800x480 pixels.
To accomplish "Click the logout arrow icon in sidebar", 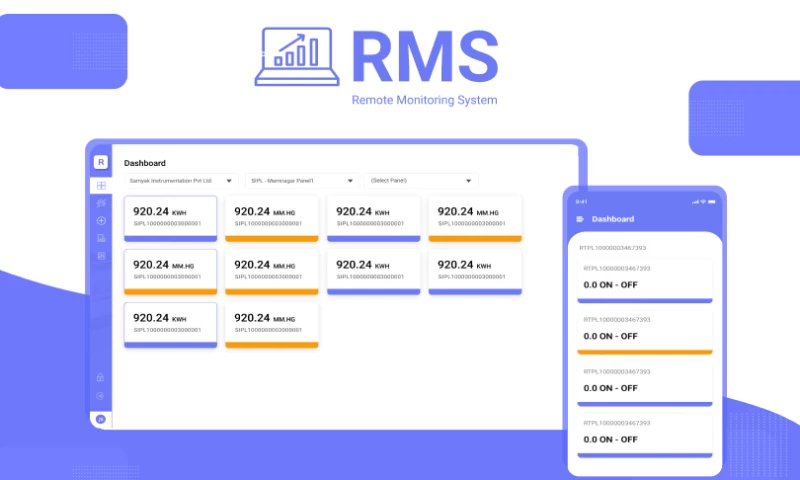I will point(100,397).
